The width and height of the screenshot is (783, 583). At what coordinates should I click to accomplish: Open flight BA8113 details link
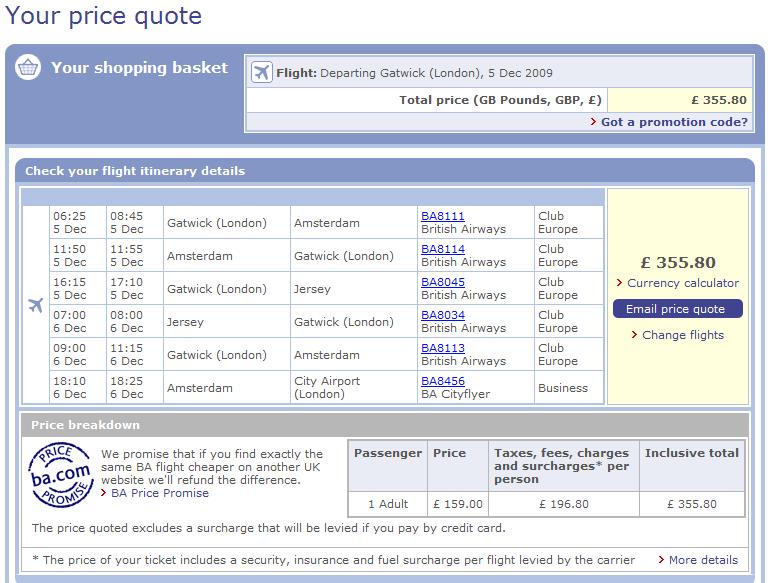[x=443, y=348]
